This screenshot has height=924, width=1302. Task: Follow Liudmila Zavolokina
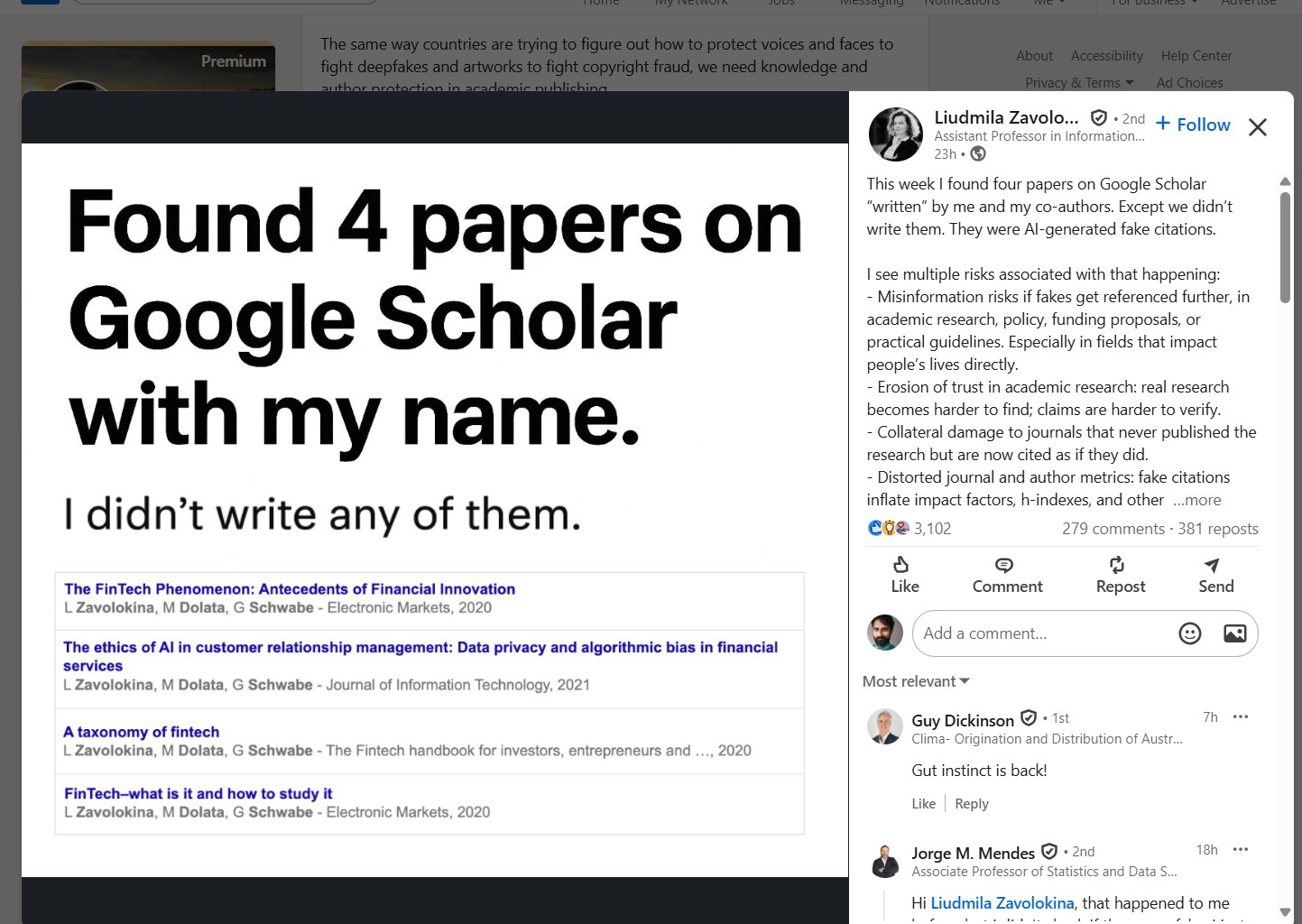click(x=1193, y=125)
